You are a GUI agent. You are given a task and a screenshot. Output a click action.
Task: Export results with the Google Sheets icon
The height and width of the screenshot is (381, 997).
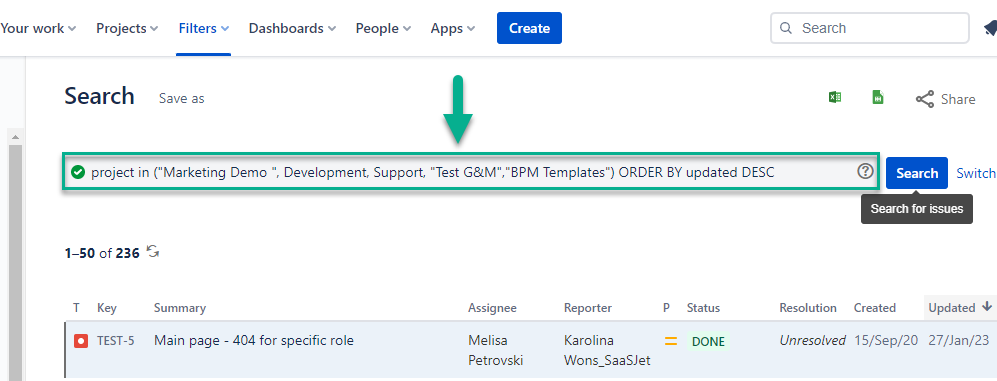click(878, 97)
